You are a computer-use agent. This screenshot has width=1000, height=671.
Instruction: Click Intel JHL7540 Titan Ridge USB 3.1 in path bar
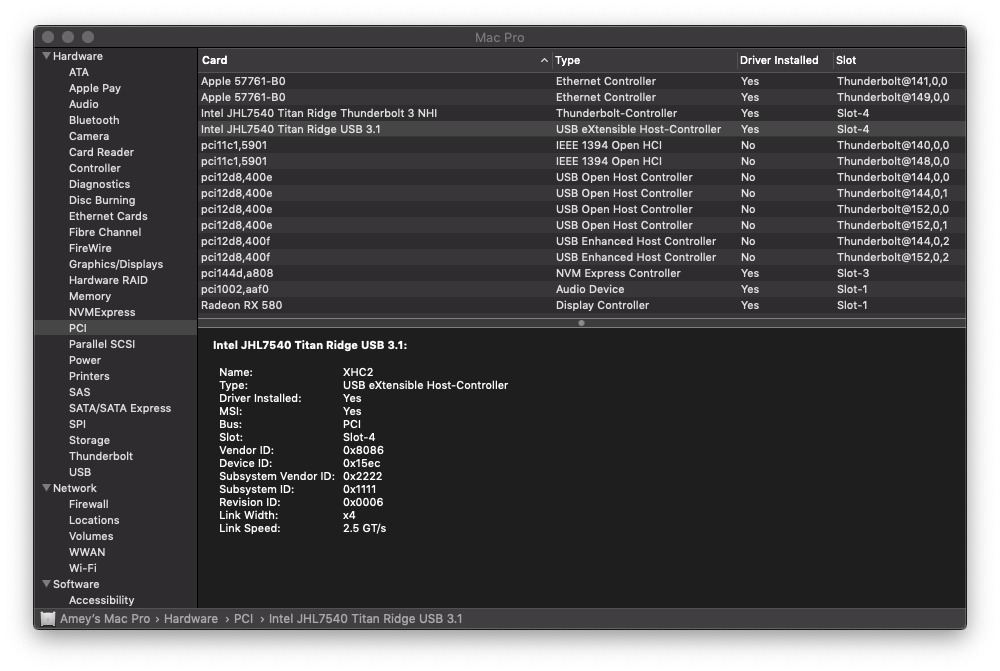(365, 619)
